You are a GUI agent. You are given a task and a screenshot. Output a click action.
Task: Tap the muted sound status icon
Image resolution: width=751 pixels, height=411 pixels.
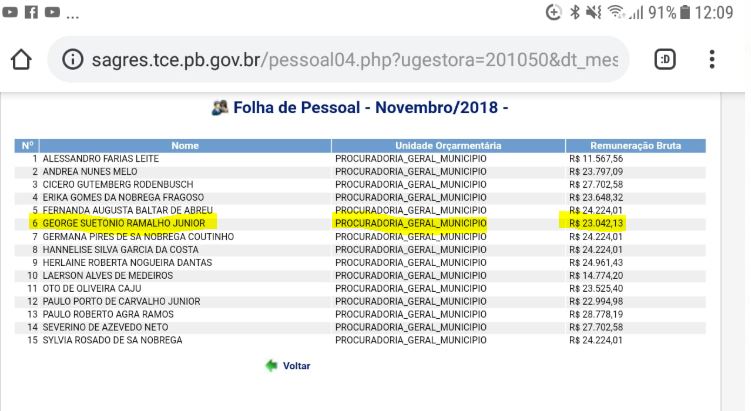coord(594,12)
